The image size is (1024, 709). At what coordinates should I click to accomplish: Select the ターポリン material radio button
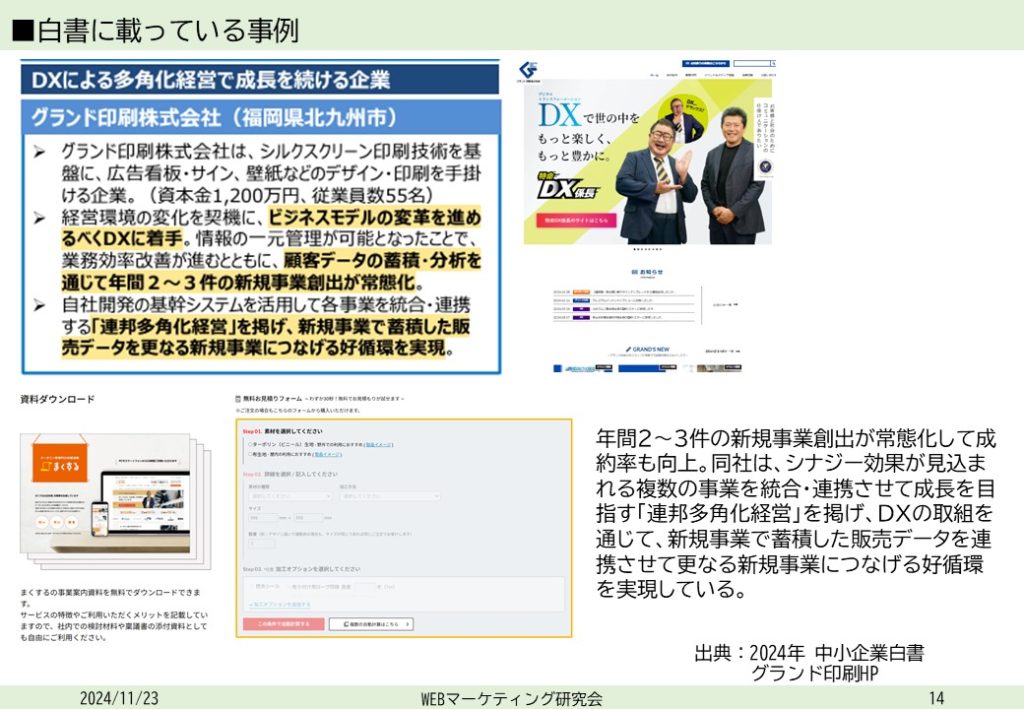point(250,444)
